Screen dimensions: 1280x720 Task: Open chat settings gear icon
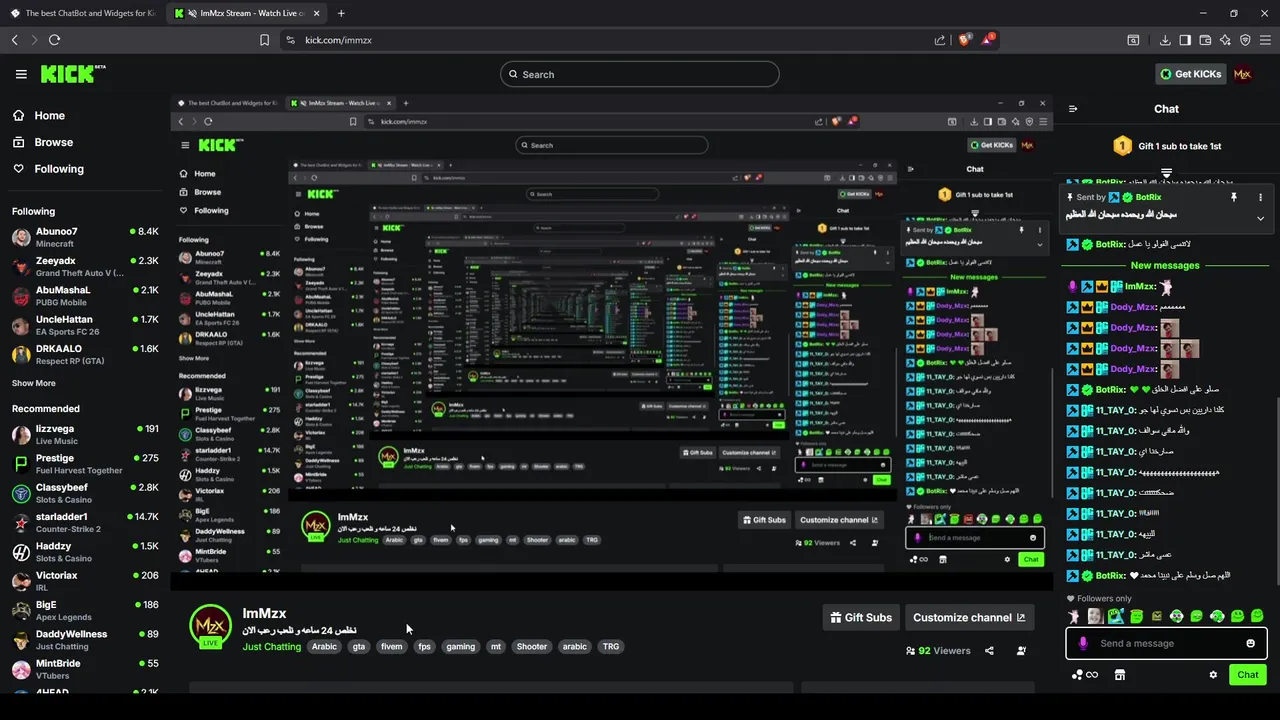point(1213,675)
